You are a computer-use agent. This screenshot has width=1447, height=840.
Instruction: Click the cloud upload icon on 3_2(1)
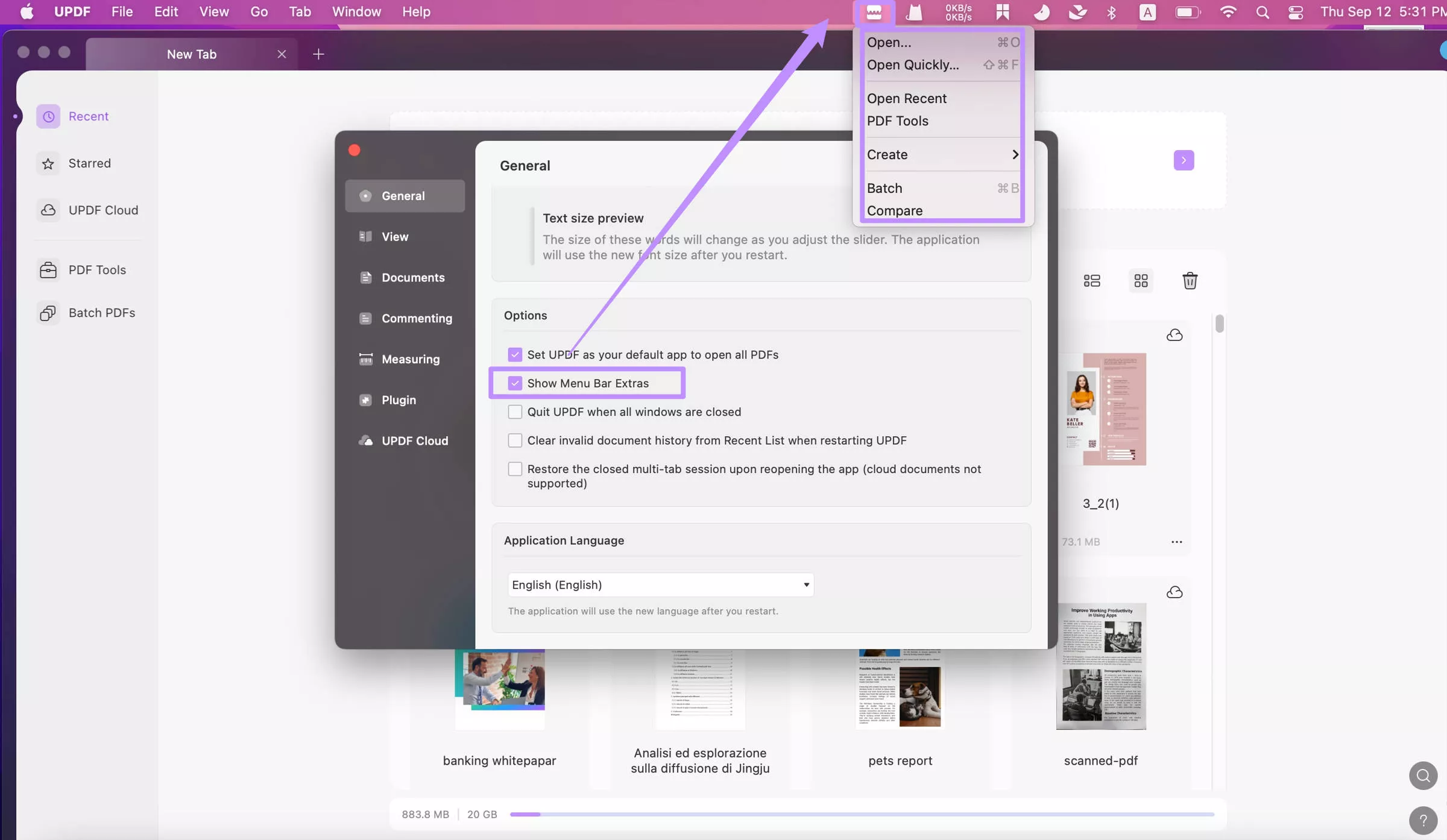click(1174, 335)
